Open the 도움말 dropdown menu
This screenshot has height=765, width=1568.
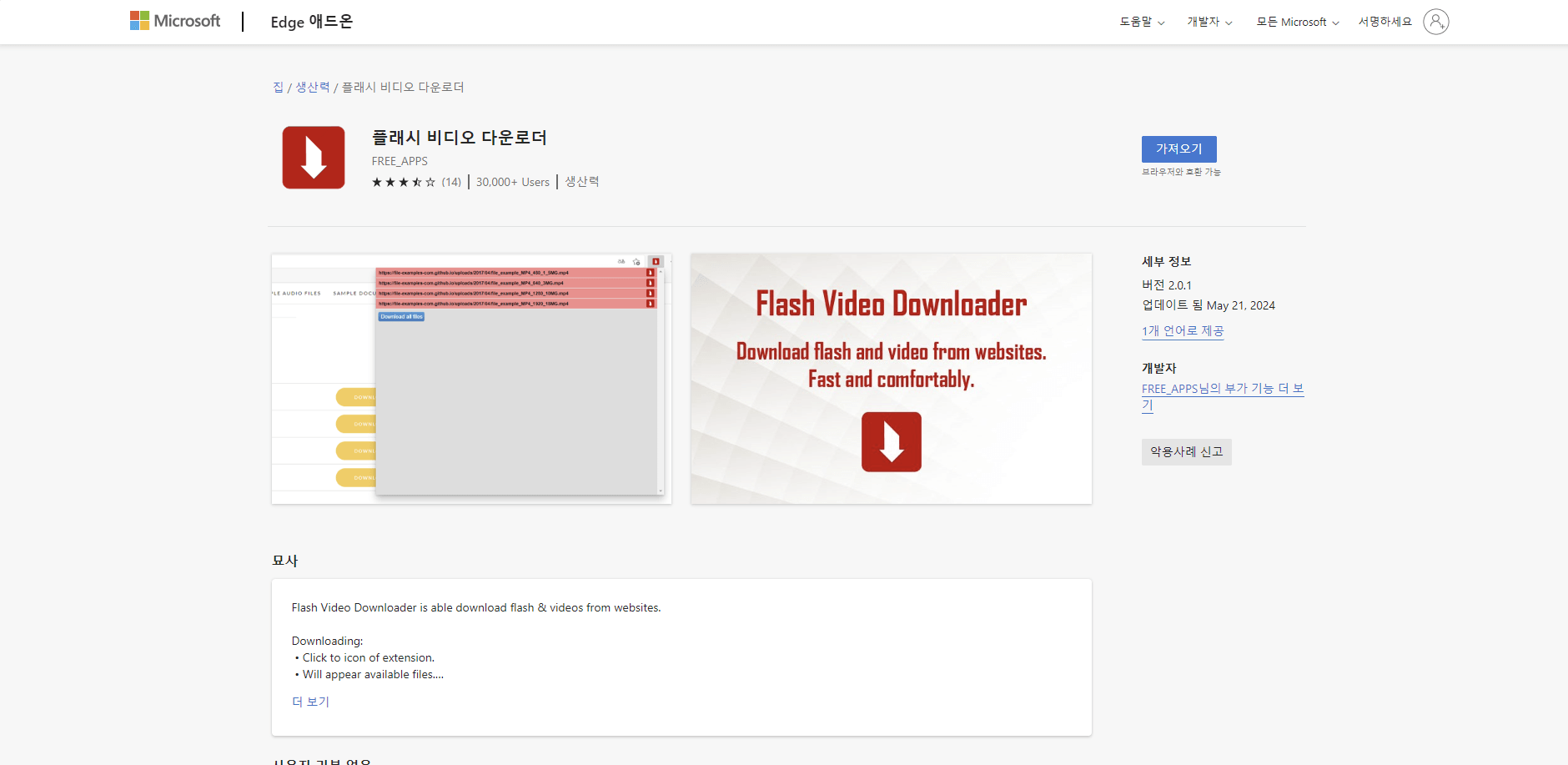[1139, 22]
